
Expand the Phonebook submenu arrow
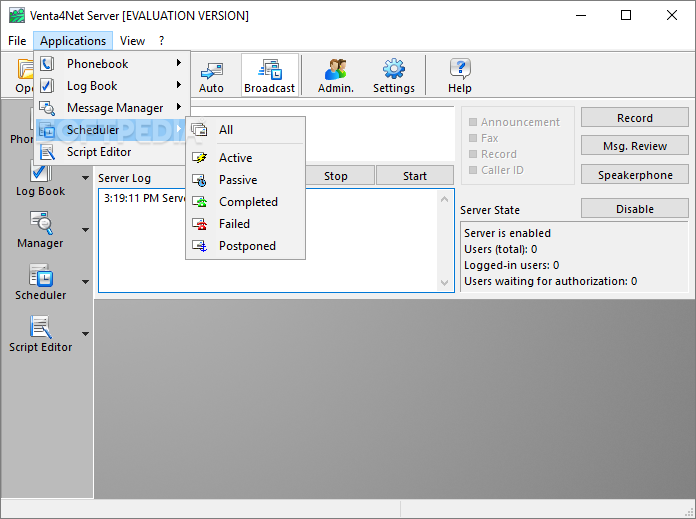(179, 63)
